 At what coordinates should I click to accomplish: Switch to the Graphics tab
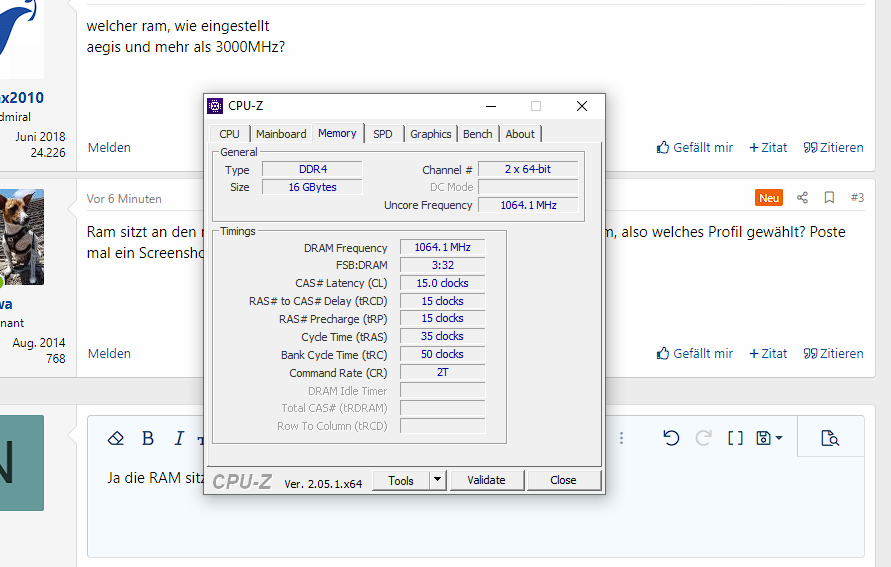click(431, 134)
